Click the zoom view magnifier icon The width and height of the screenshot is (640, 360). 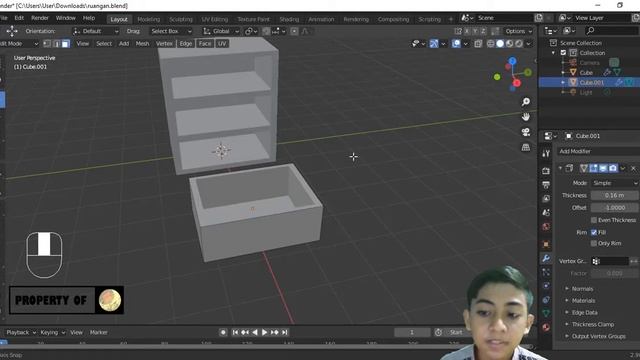click(x=526, y=102)
